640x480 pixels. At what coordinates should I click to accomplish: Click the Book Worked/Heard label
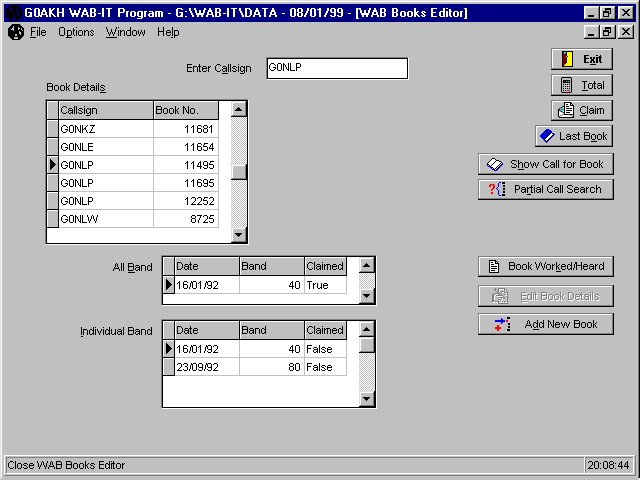tap(556, 266)
